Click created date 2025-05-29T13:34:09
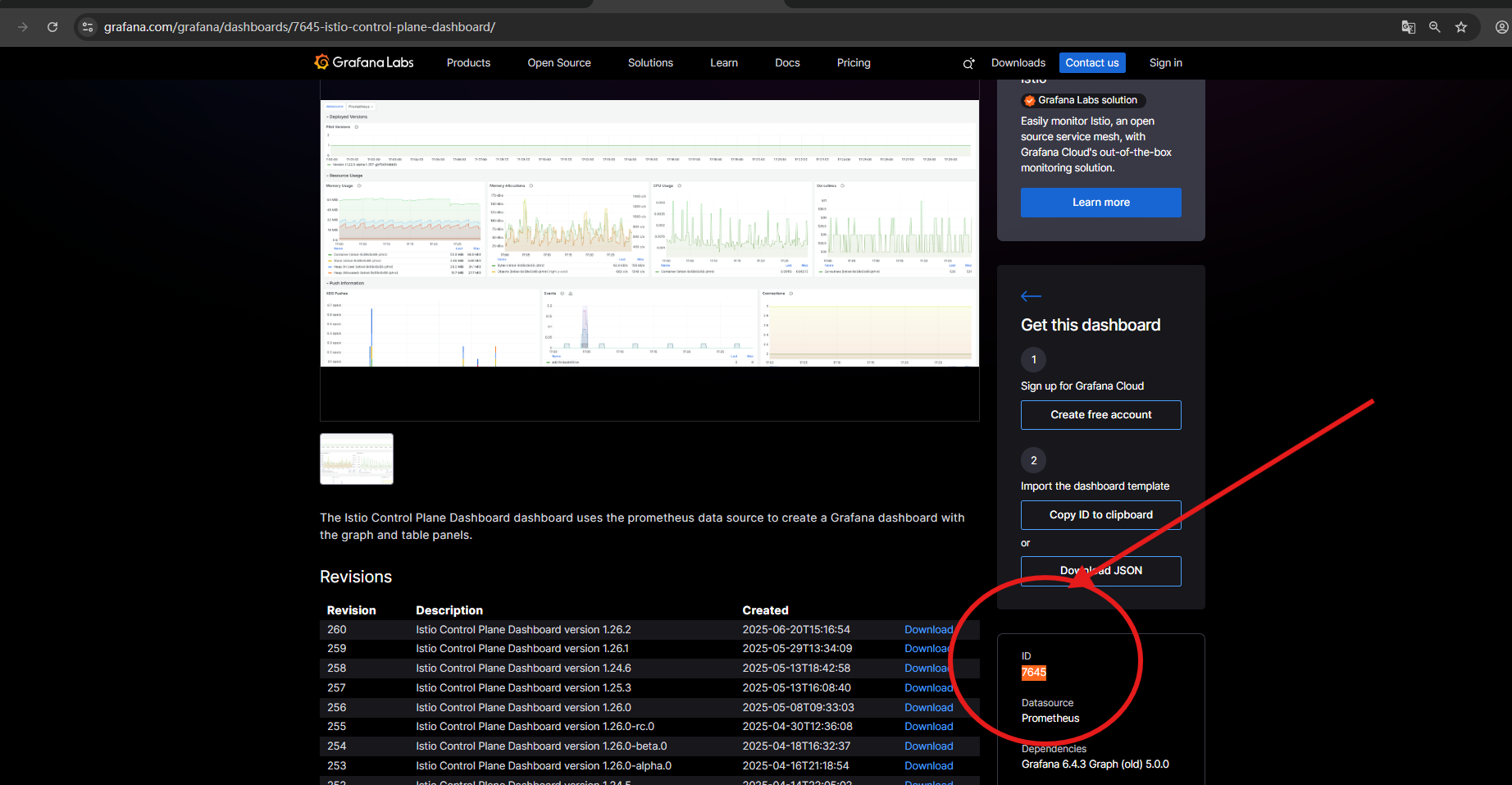This screenshot has width=1512, height=785. [797, 649]
